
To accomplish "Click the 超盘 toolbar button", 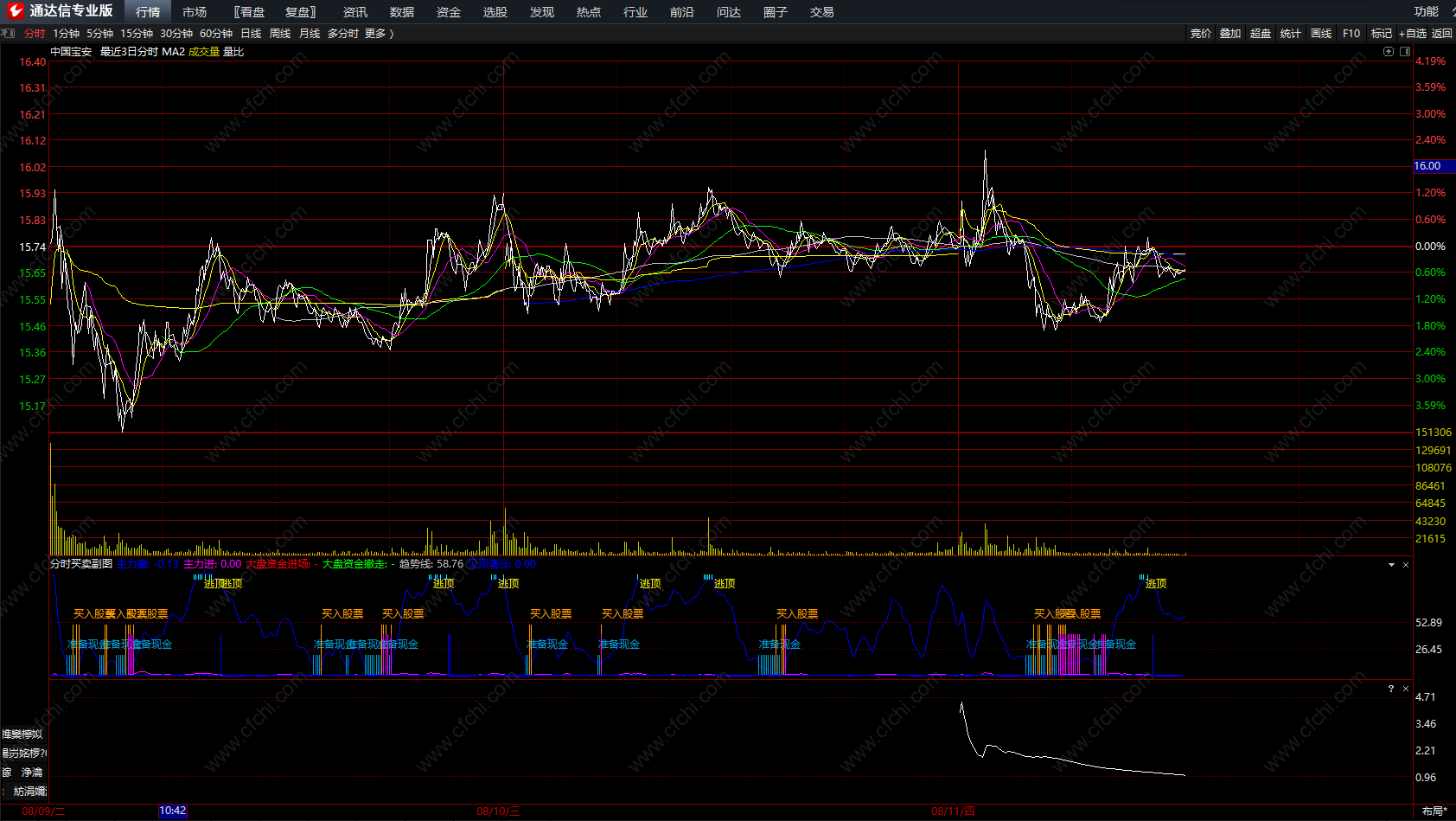I will (1261, 34).
